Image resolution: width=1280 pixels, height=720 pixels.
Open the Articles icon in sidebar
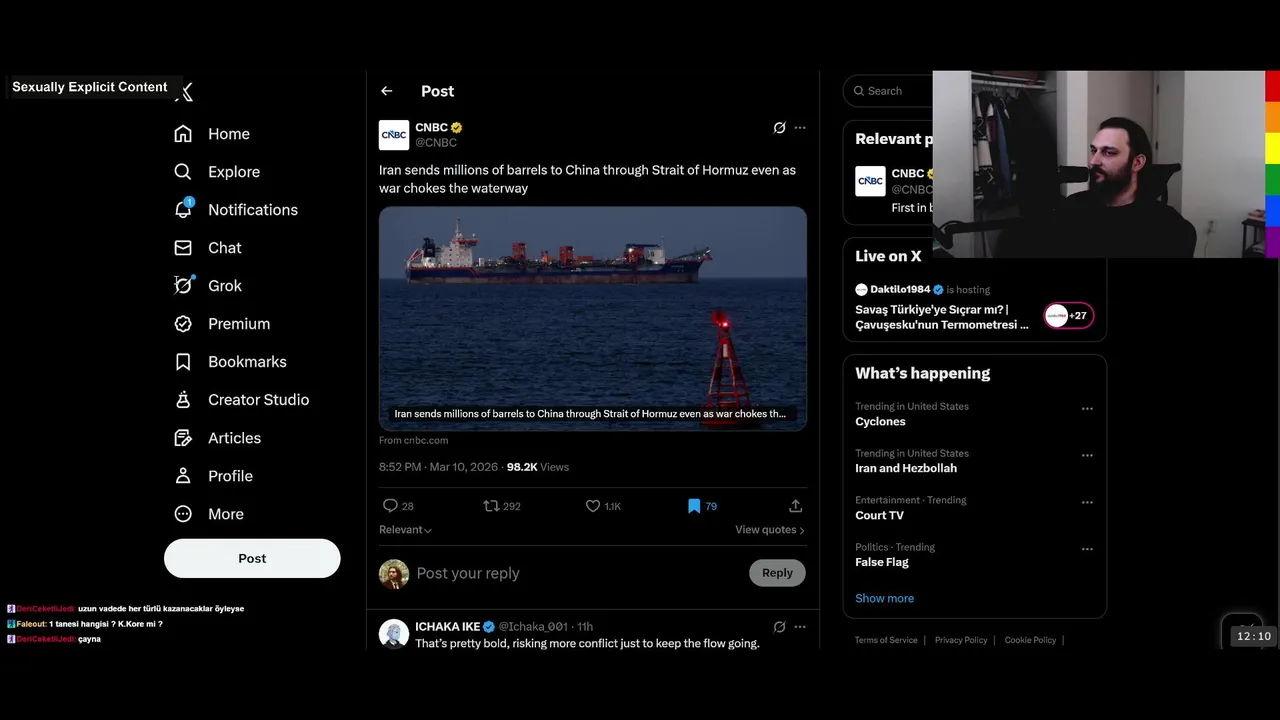click(183, 438)
